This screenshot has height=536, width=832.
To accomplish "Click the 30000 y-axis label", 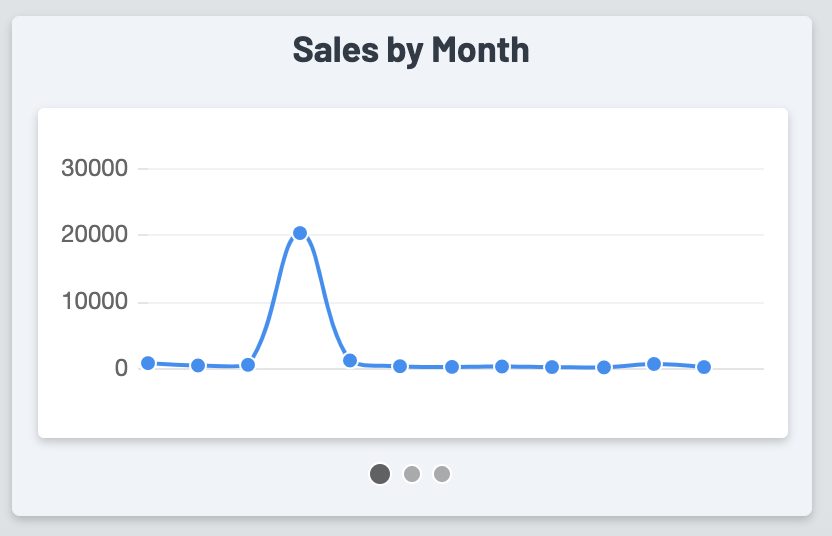I will 95,168.
